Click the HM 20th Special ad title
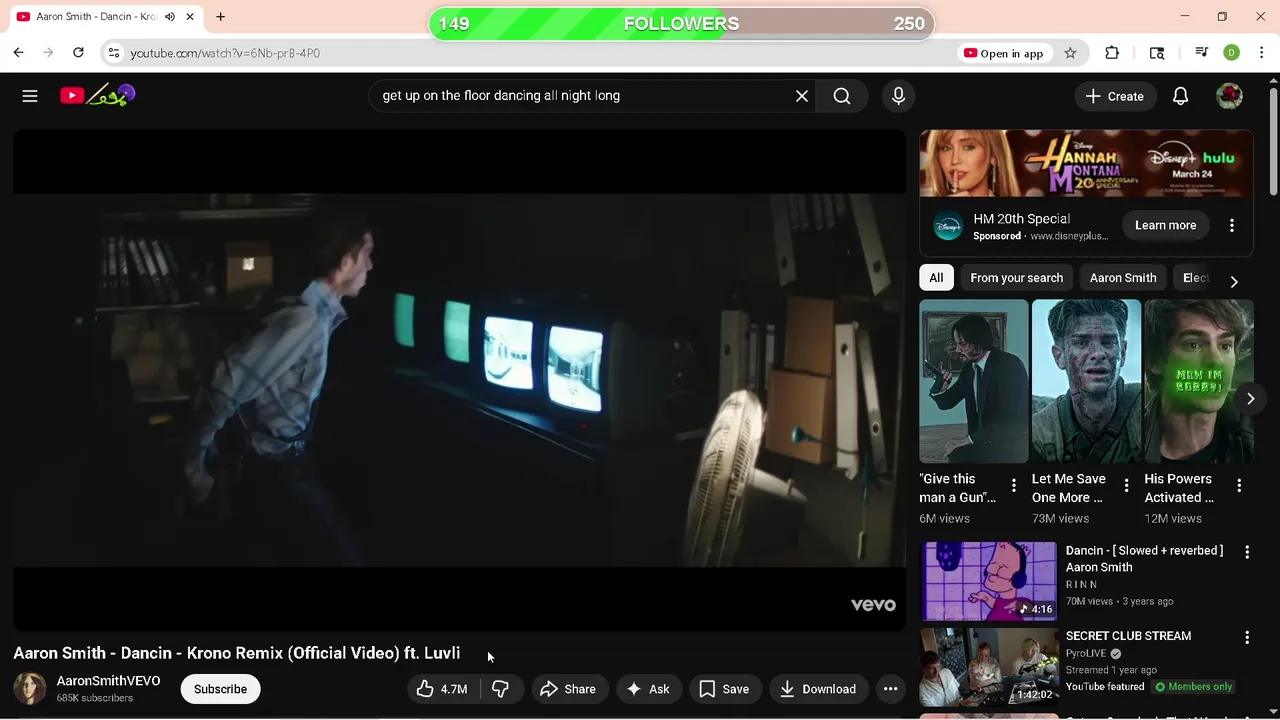The height and width of the screenshot is (720, 1280). pos(1021,219)
